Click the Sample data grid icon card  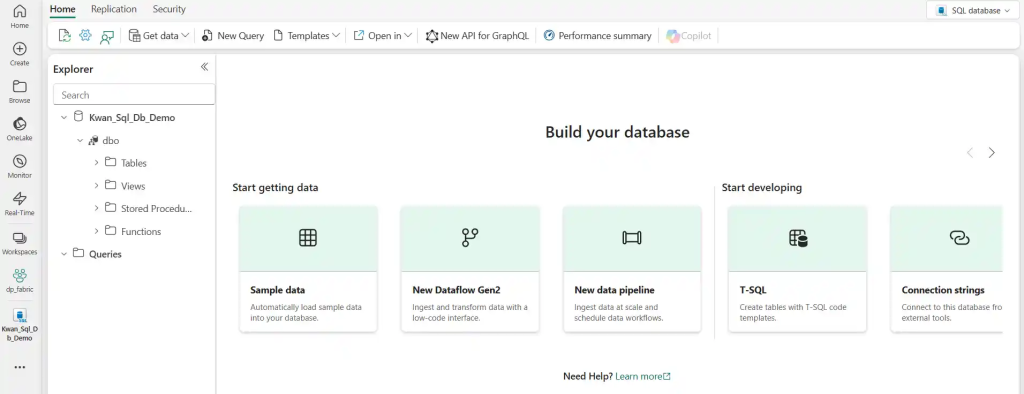[x=308, y=238]
